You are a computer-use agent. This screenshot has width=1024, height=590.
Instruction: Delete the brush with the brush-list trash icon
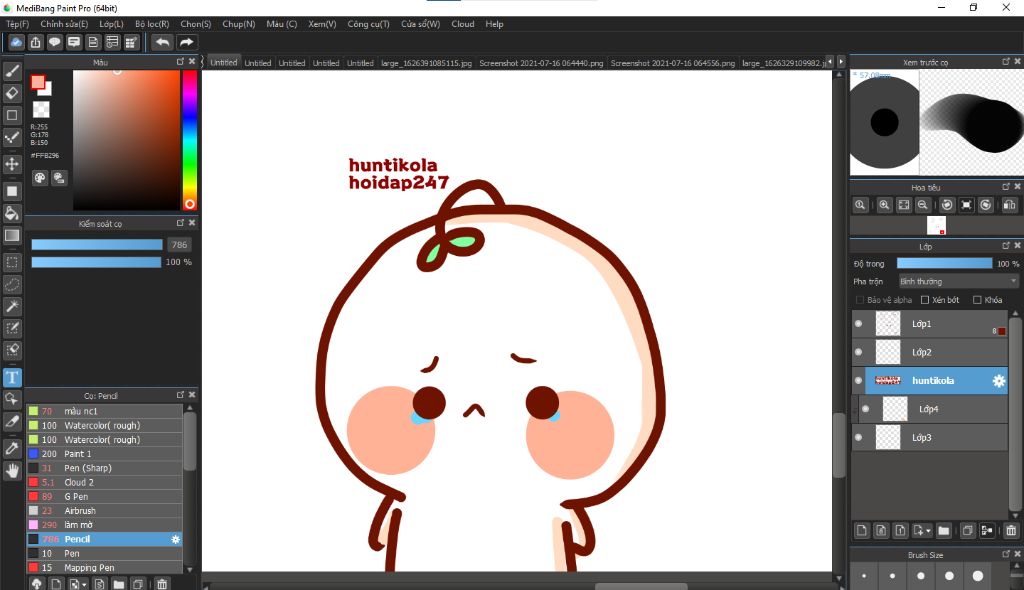[x=162, y=584]
